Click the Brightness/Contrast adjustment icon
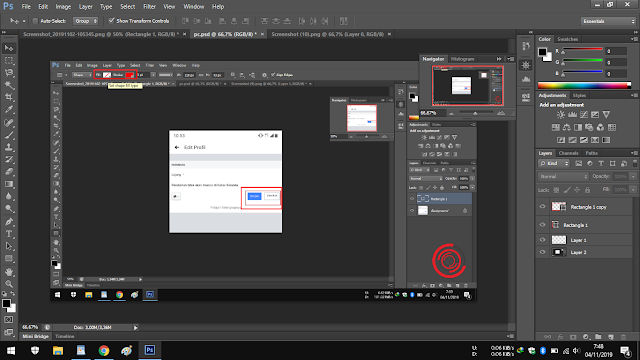The width and height of the screenshot is (640, 360). [561, 115]
